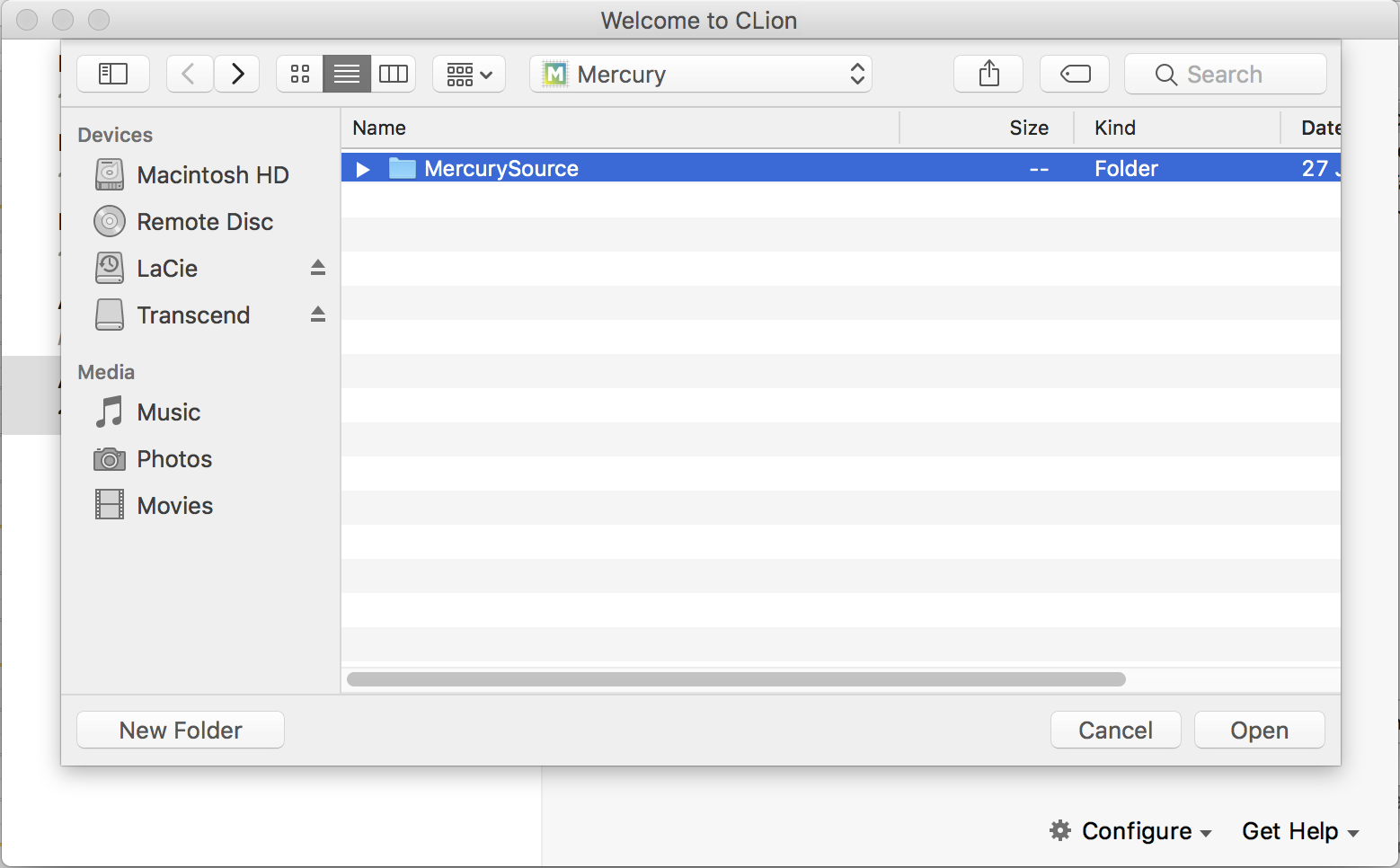
Task: Go forward with the right chevron
Action: [x=237, y=74]
